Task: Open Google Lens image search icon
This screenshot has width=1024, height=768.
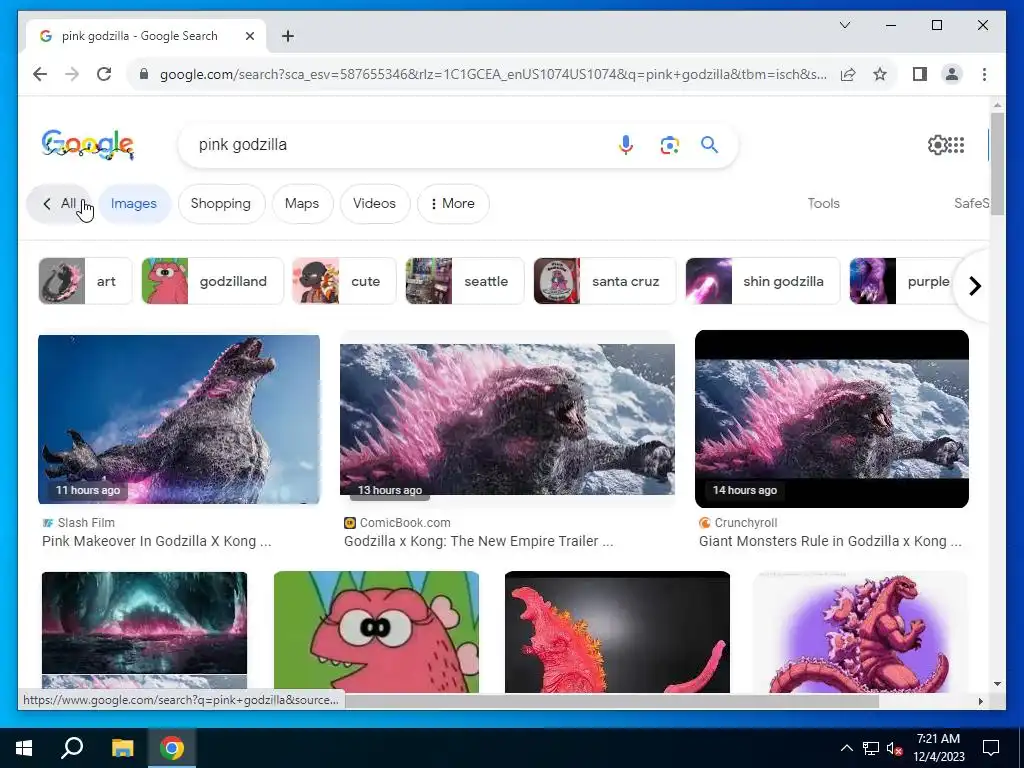Action: (669, 144)
